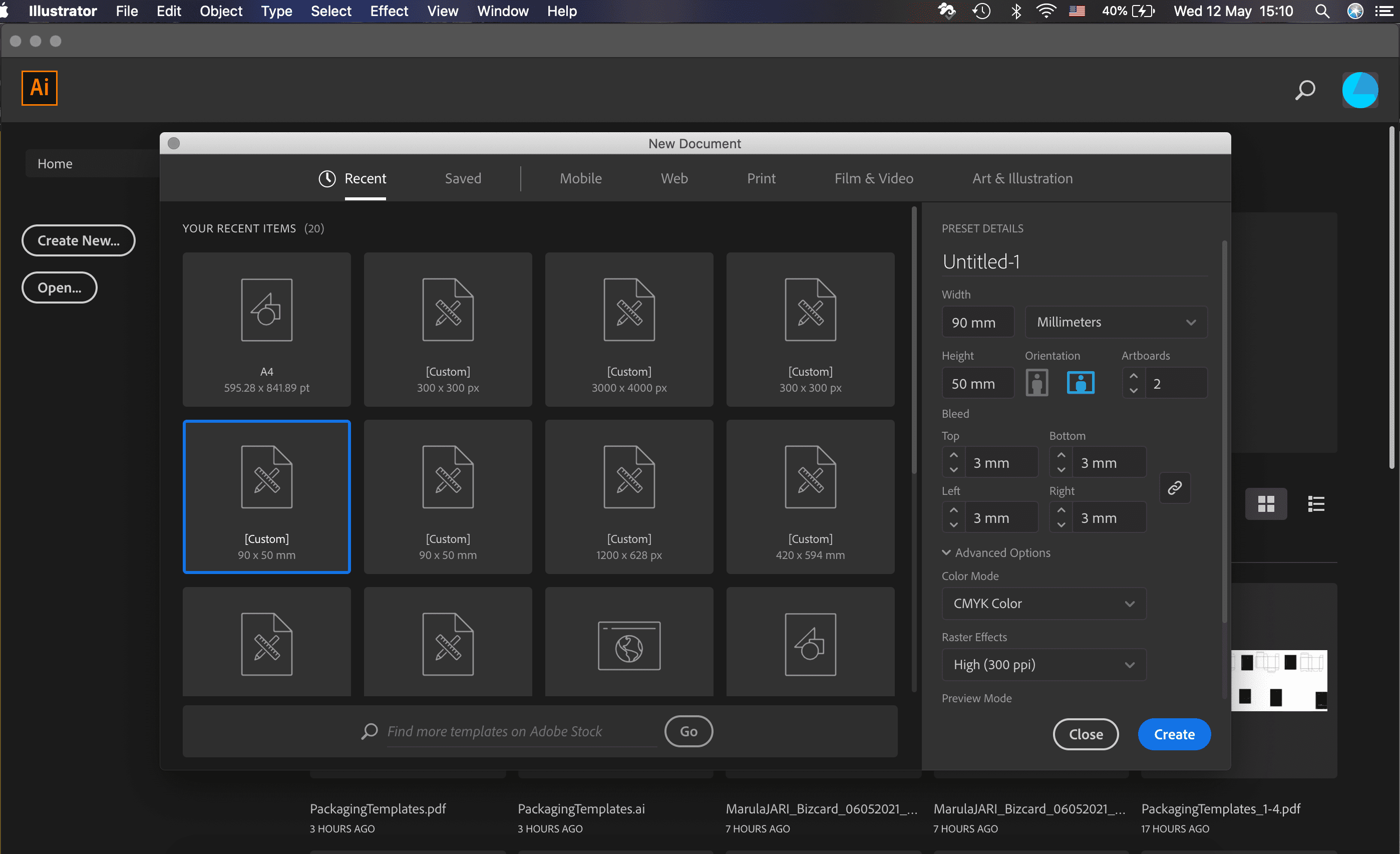Open PackagingTemplates.ai recent file
Screen dimensions: 1400x854
(581, 808)
